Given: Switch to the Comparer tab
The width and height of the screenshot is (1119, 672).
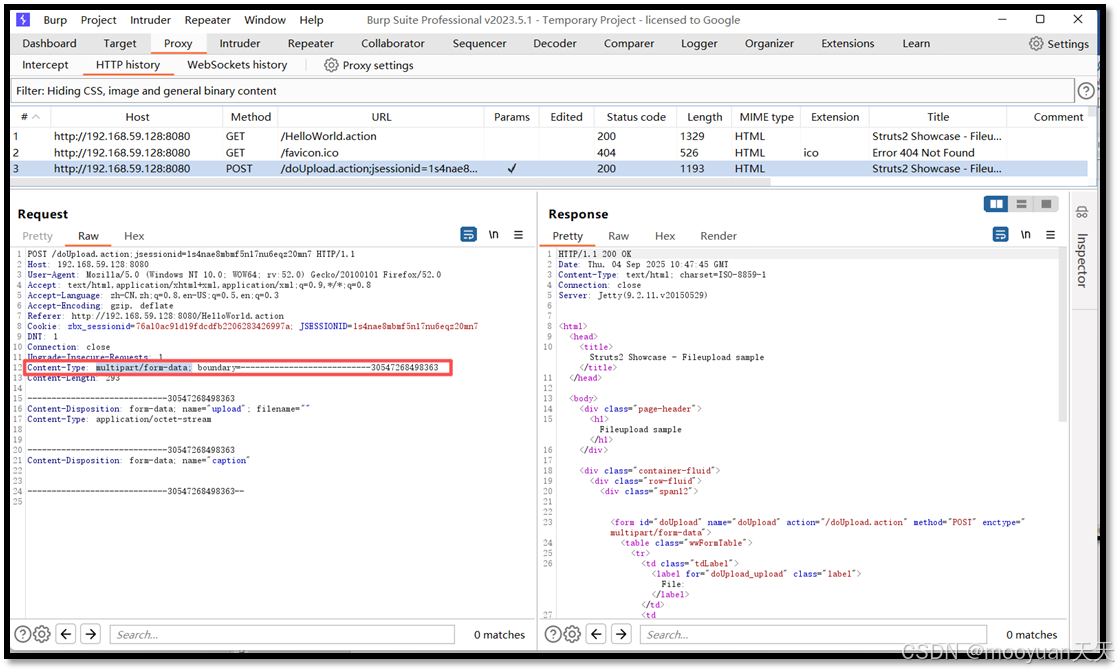Looking at the screenshot, I should (629, 44).
